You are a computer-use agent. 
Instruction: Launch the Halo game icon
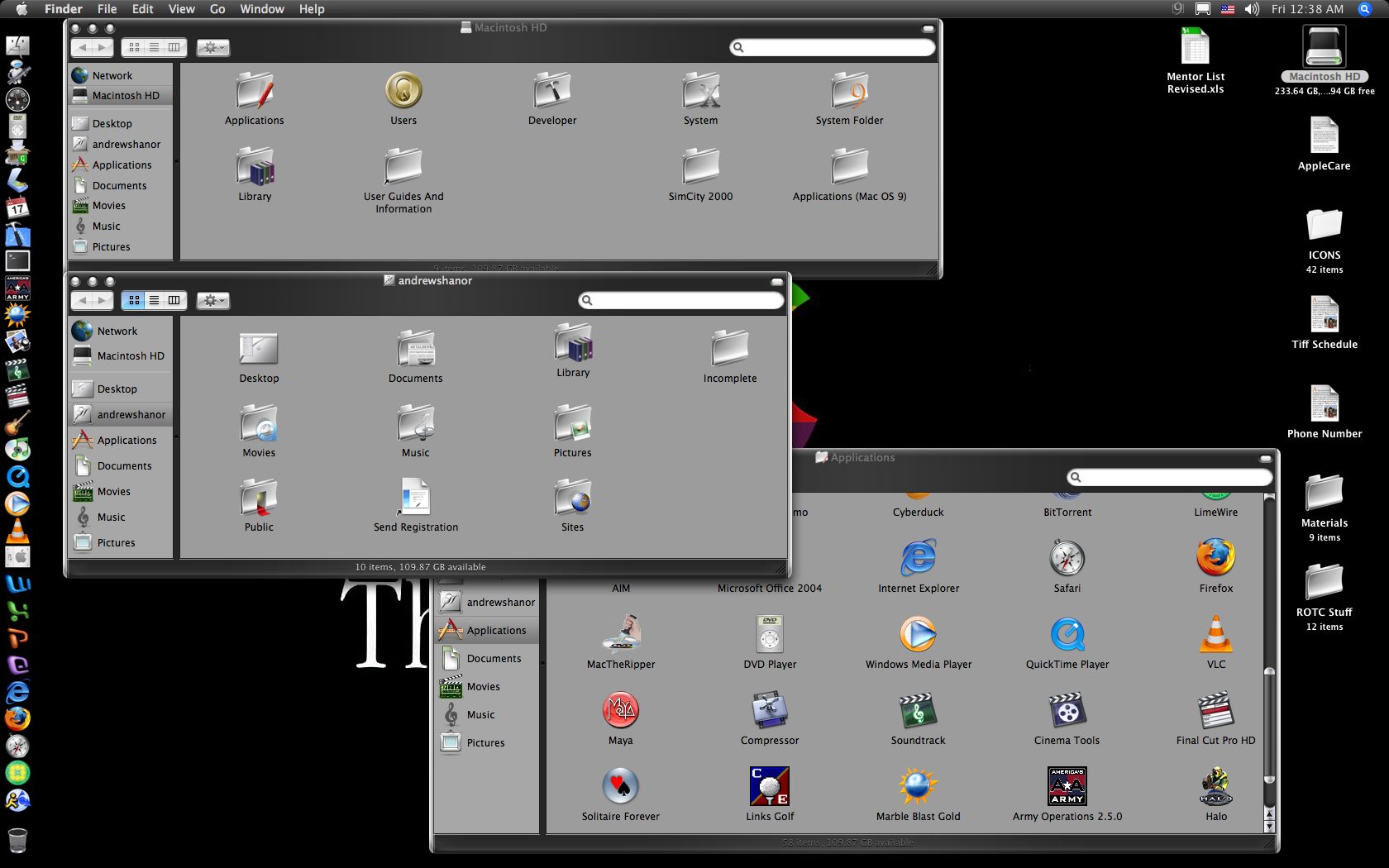tap(1215, 786)
